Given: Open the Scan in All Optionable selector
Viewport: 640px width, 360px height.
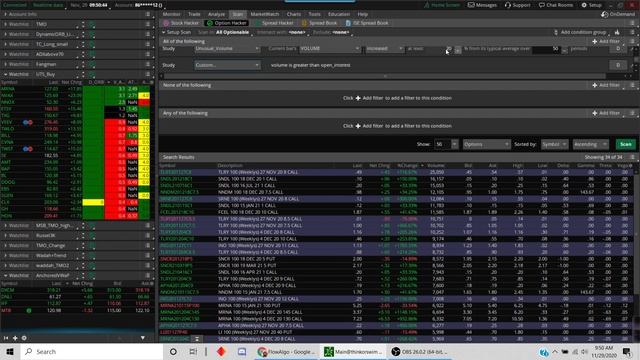Looking at the screenshot, I should tap(233, 32).
